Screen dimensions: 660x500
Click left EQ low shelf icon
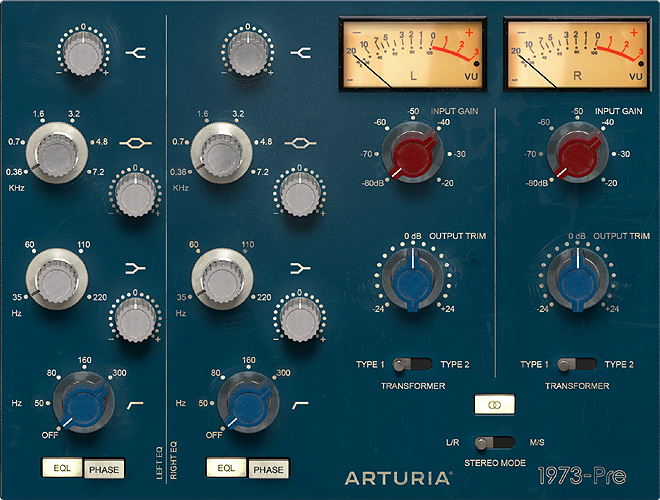pyautogui.click(x=134, y=268)
